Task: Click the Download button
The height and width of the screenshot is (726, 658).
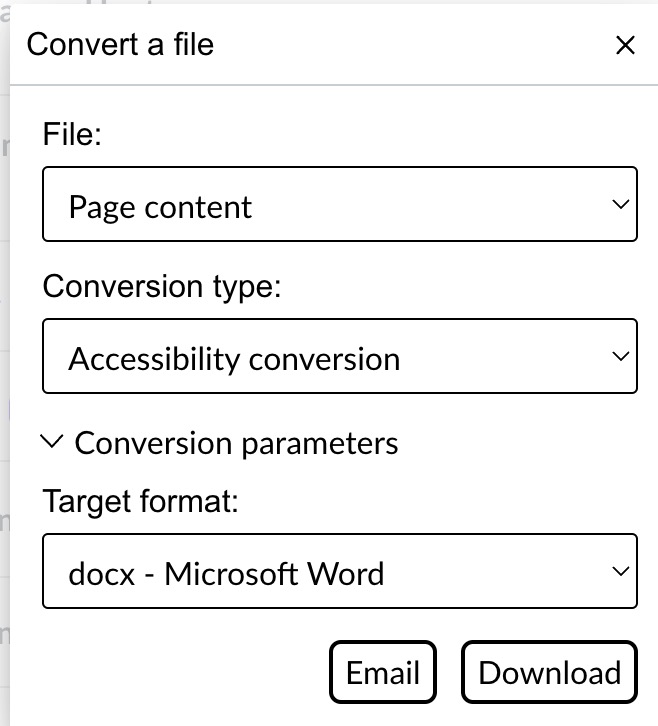Action: point(550,672)
